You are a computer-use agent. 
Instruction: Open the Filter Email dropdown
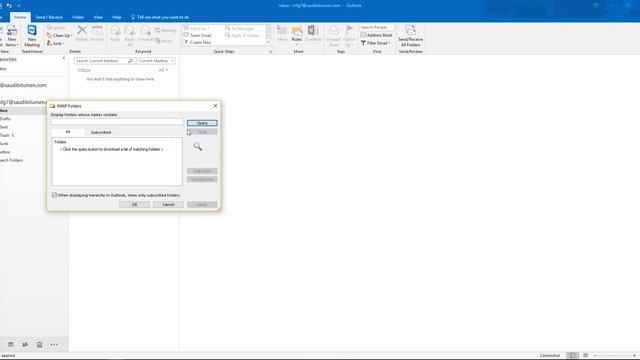pyautogui.click(x=376, y=43)
